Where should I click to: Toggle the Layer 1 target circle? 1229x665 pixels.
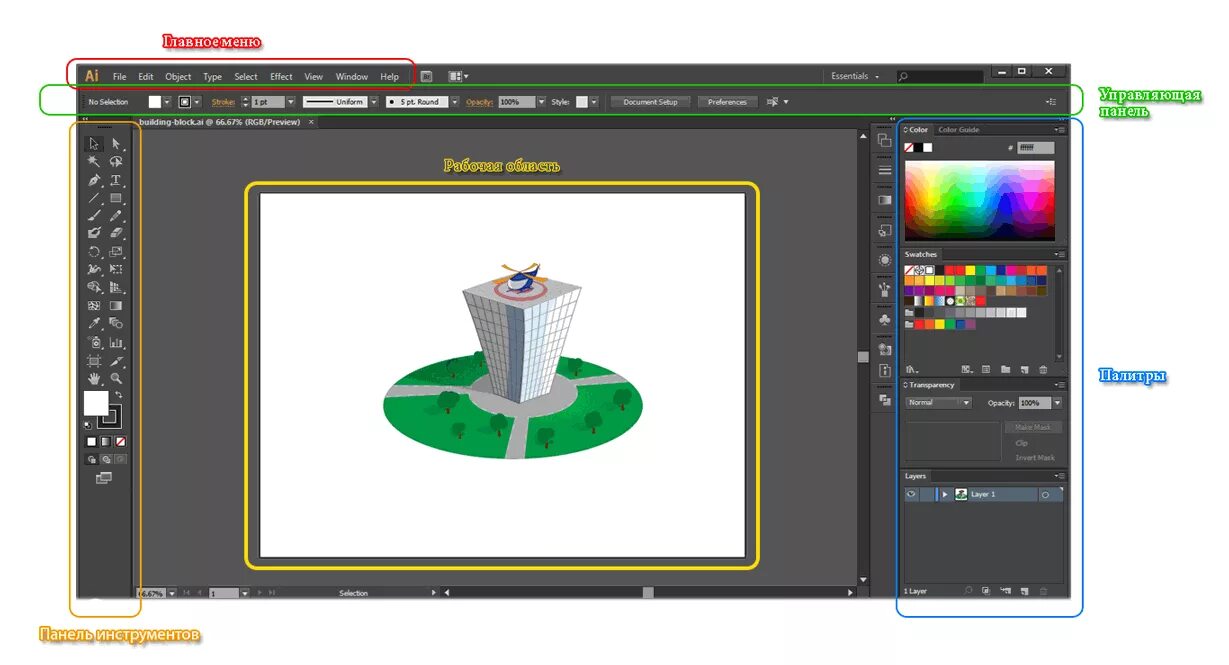(x=1045, y=494)
